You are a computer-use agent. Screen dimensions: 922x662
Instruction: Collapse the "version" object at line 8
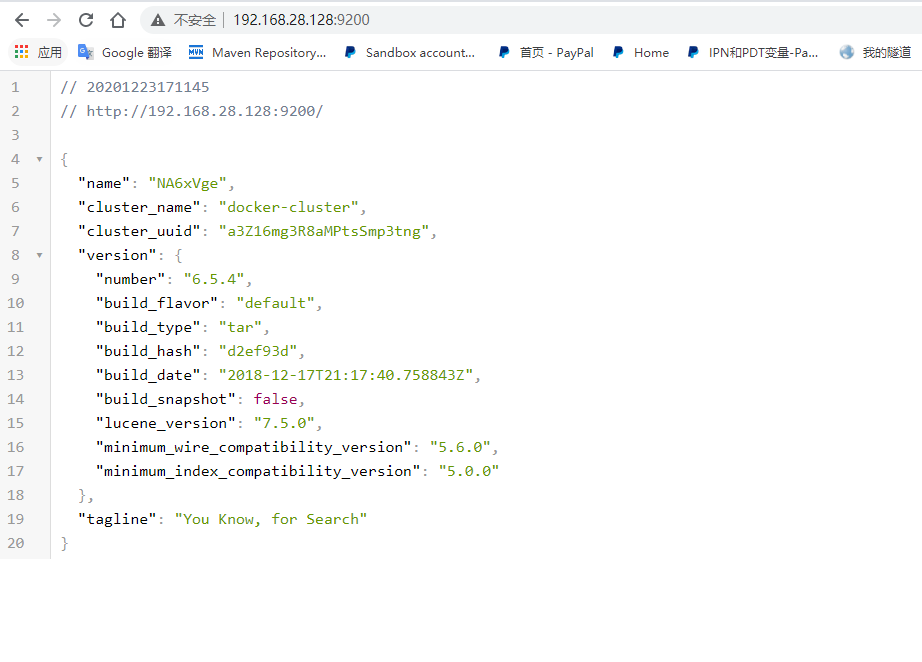(x=39, y=255)
